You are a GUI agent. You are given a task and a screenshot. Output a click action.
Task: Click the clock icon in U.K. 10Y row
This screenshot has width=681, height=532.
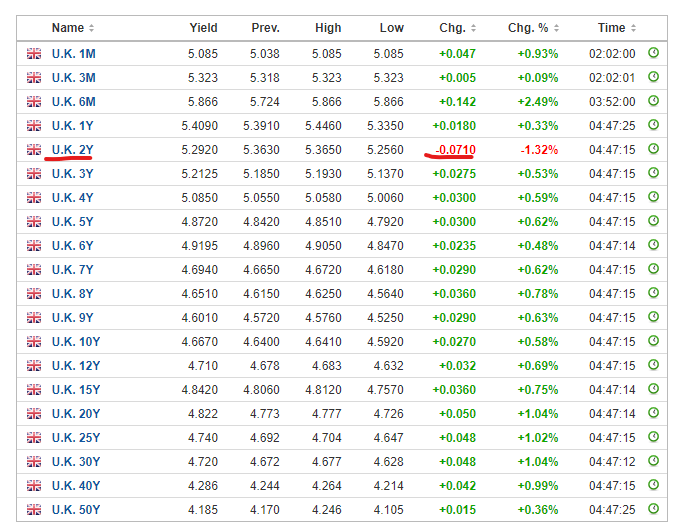point(653,341)
